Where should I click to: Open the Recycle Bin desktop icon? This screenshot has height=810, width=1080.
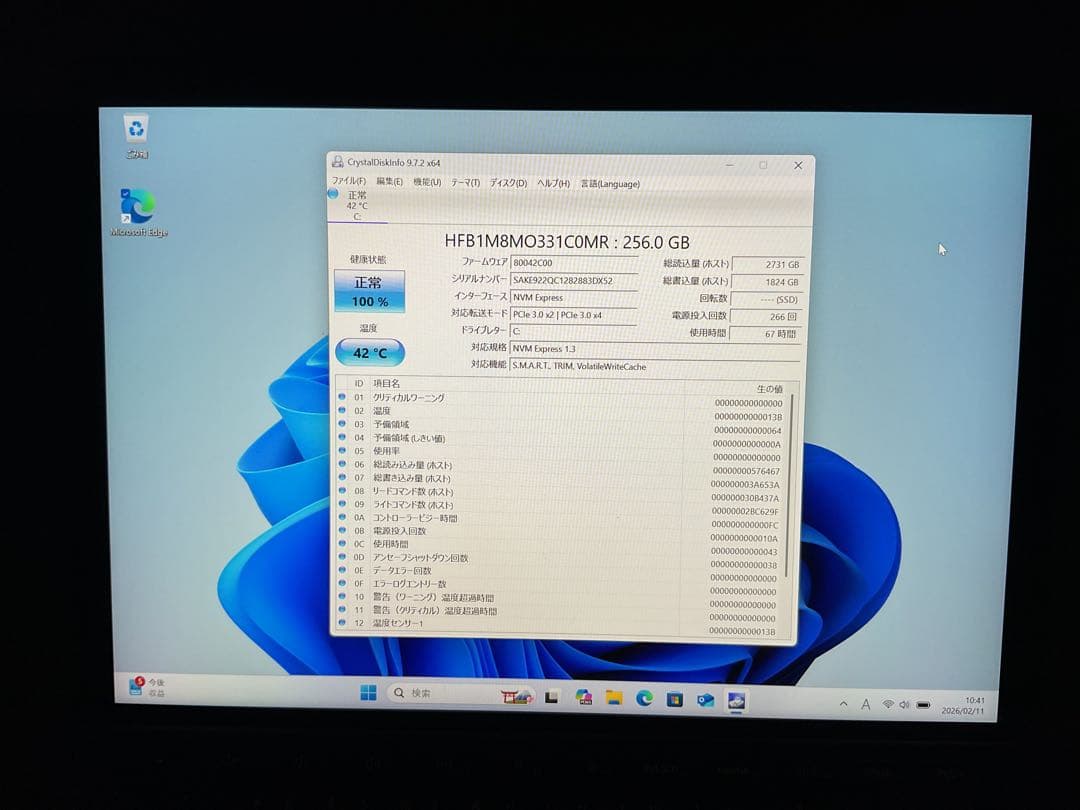[x=136, y=130]
